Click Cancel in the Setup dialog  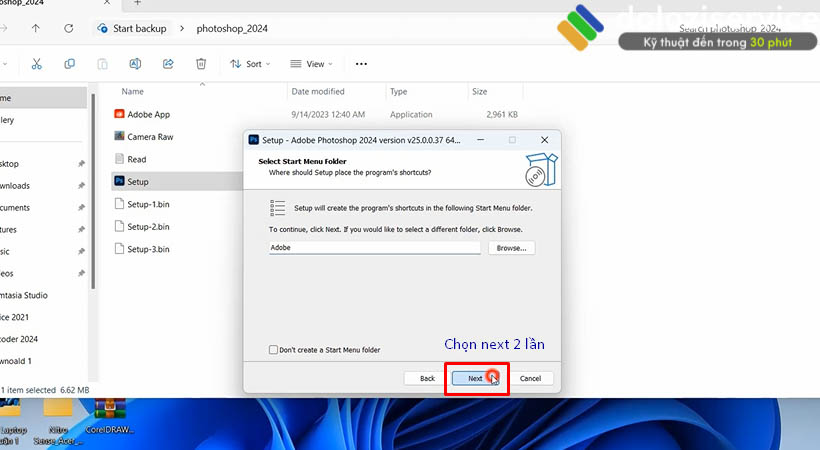[530, 378]
